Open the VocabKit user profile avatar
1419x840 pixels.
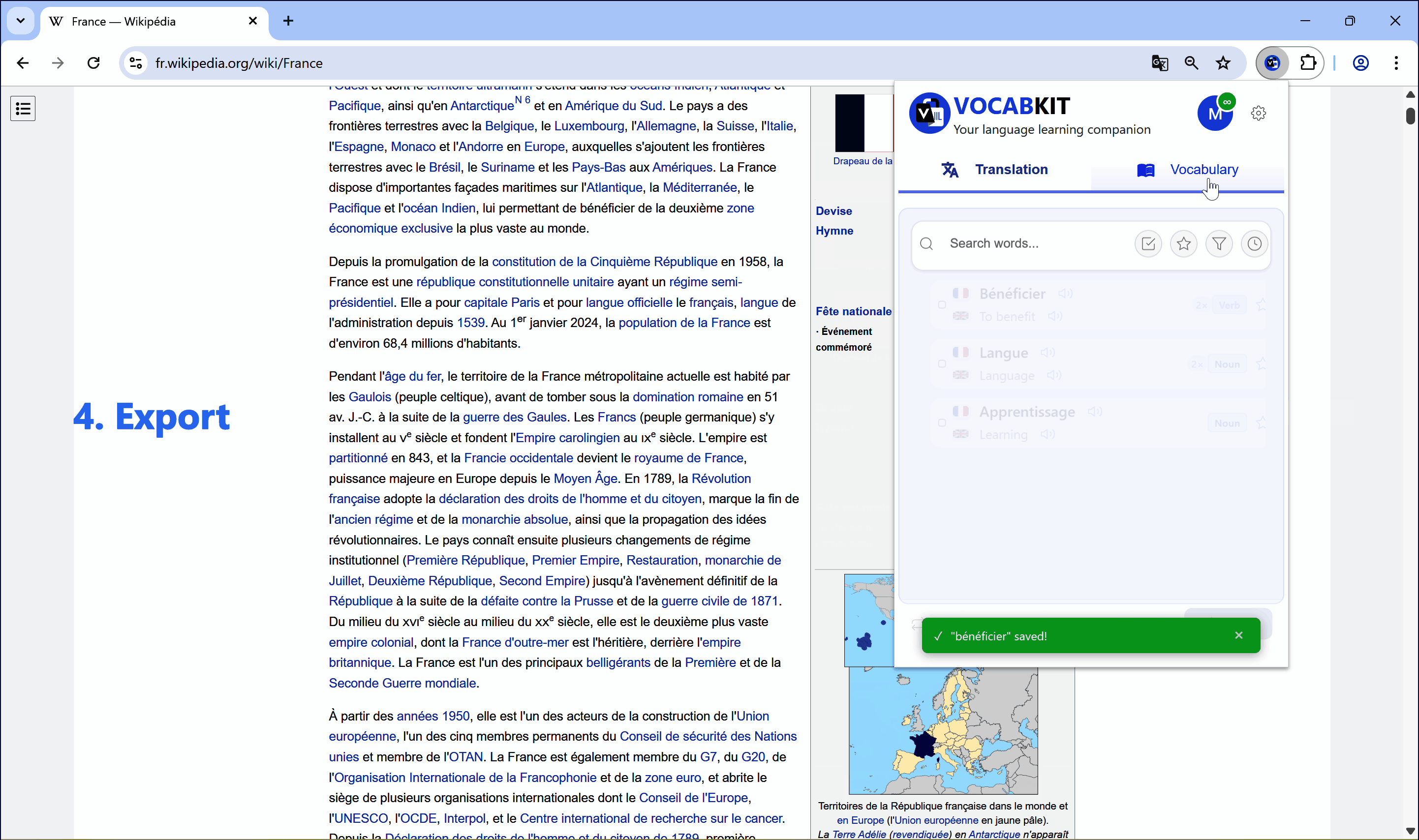click(1215, 113)
